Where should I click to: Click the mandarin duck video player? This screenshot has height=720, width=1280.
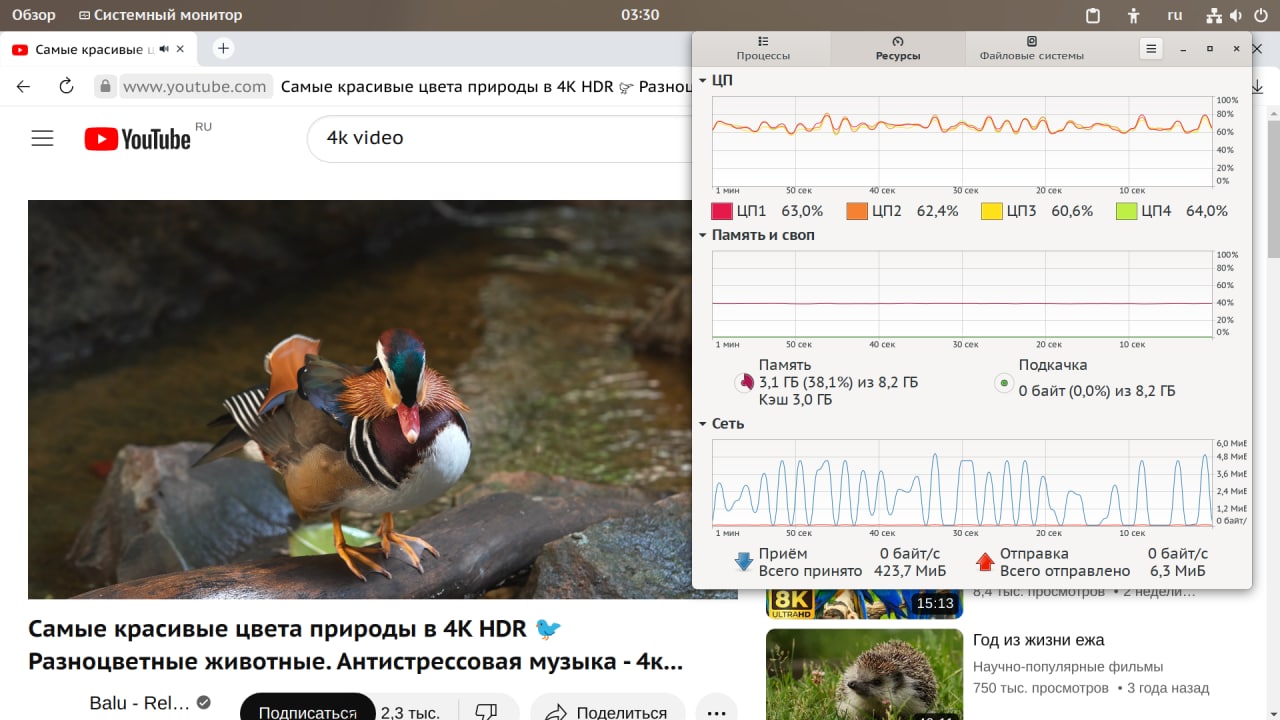(383, 399)
